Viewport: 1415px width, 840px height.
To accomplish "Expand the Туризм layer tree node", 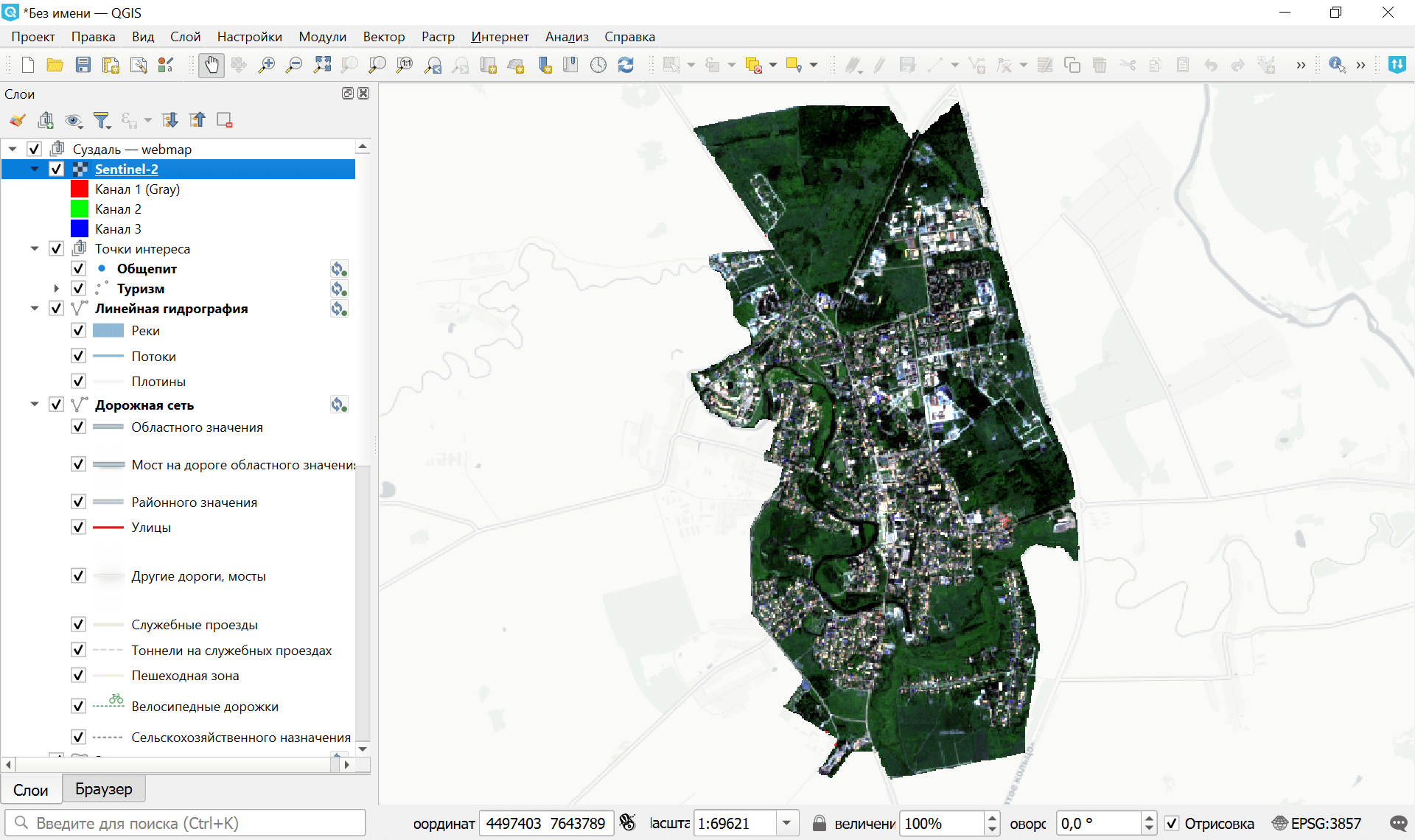I will point(56,288).
